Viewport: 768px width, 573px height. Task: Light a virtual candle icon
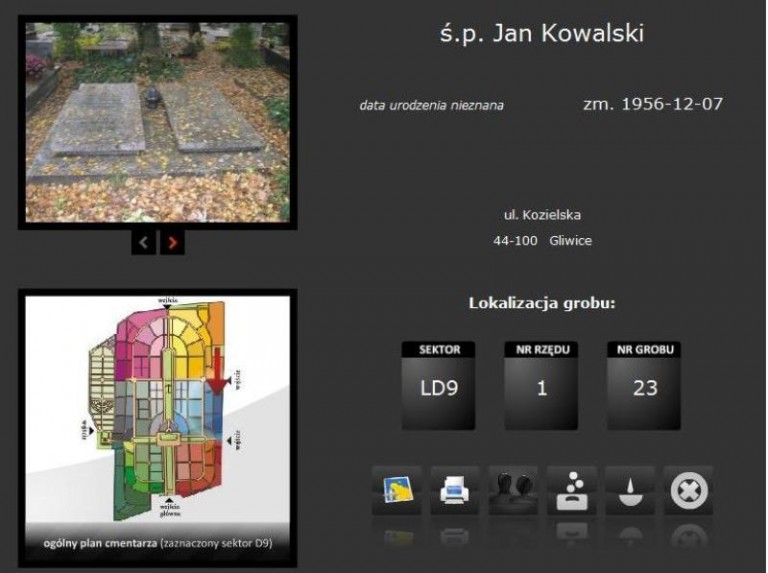(x=629, y=490)
